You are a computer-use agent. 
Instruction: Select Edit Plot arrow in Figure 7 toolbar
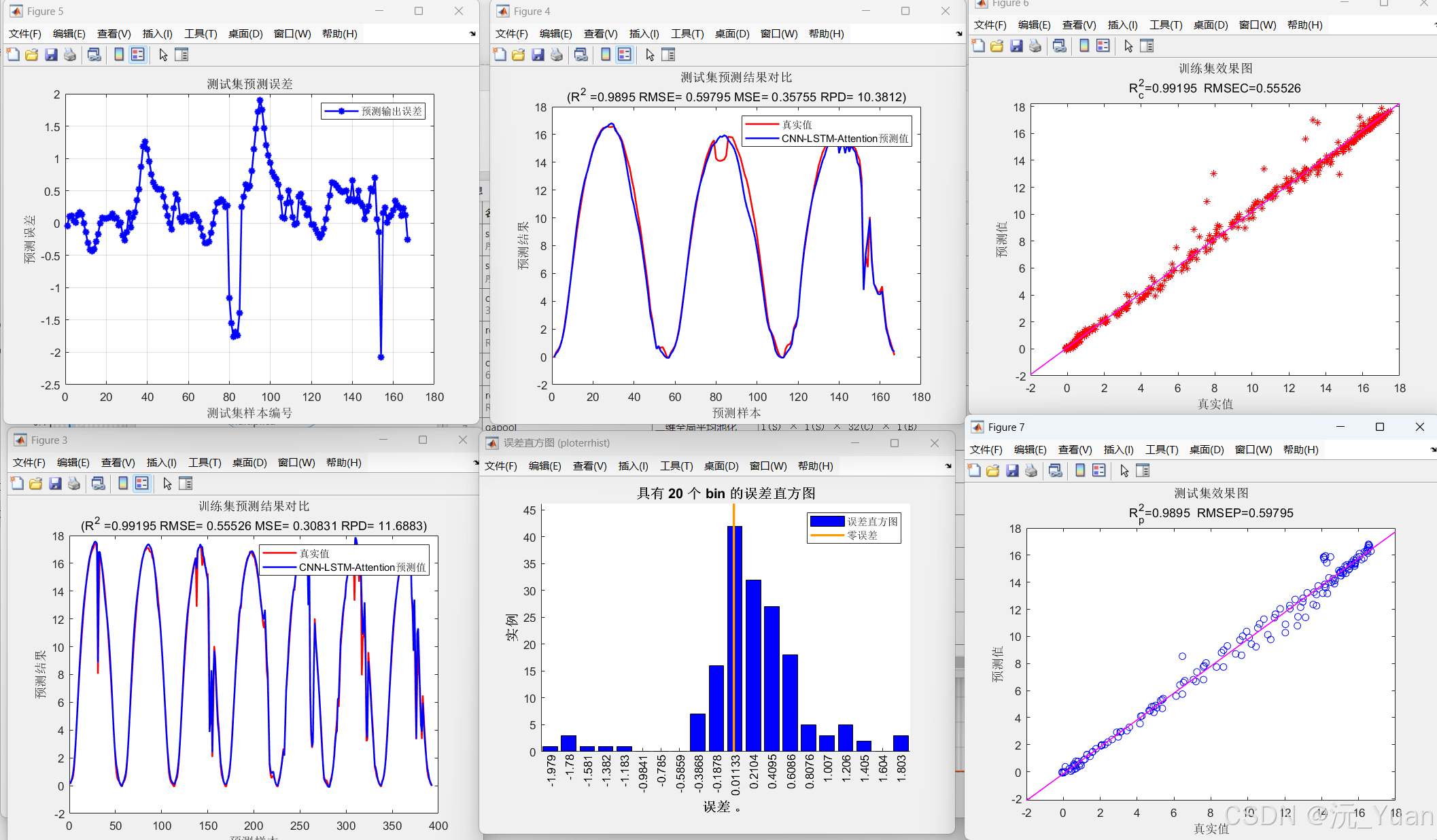[x=1124, y=470]
